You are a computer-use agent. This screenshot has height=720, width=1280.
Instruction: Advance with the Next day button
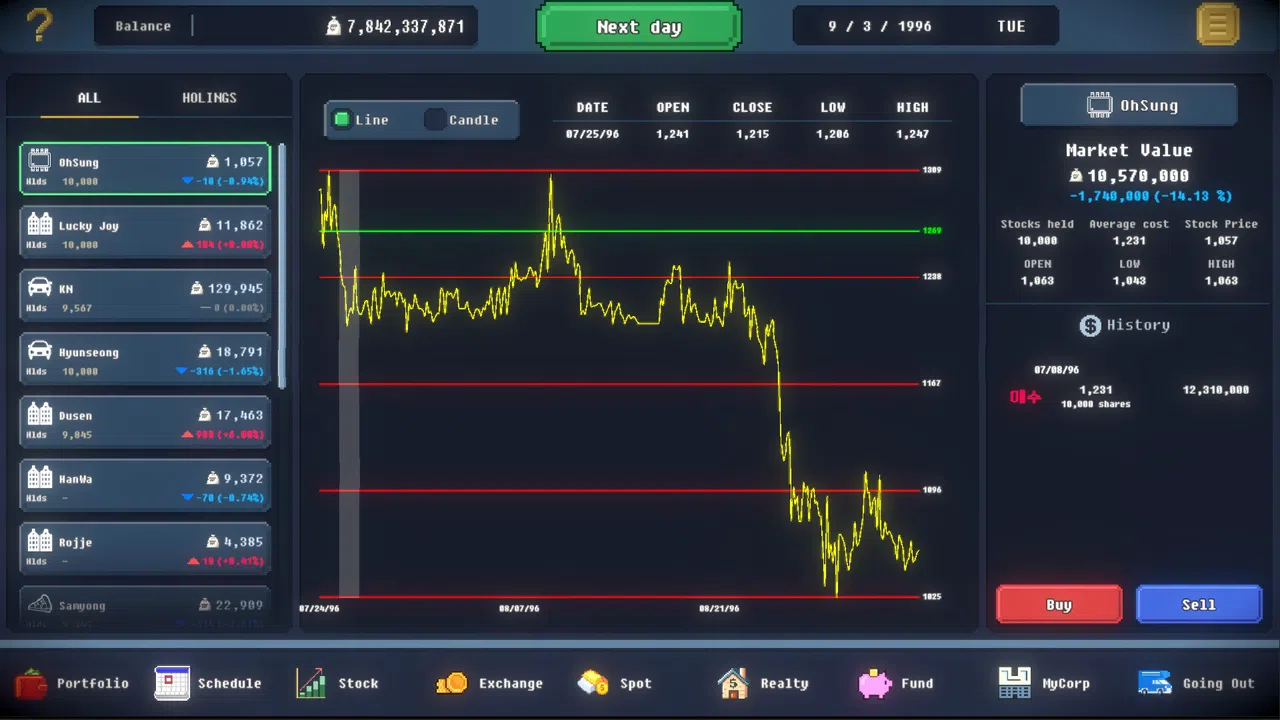pyautogui.click(x=639, y=26)
